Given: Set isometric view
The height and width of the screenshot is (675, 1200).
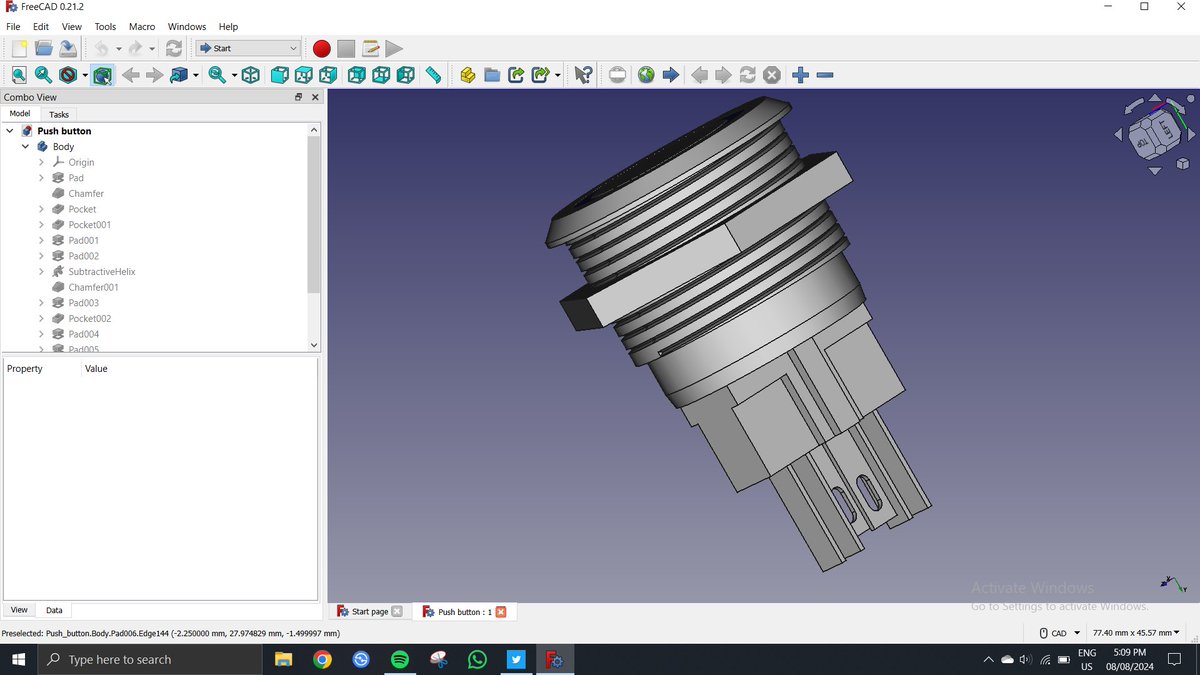Looking at the screenshot, I should pos(251,75).
